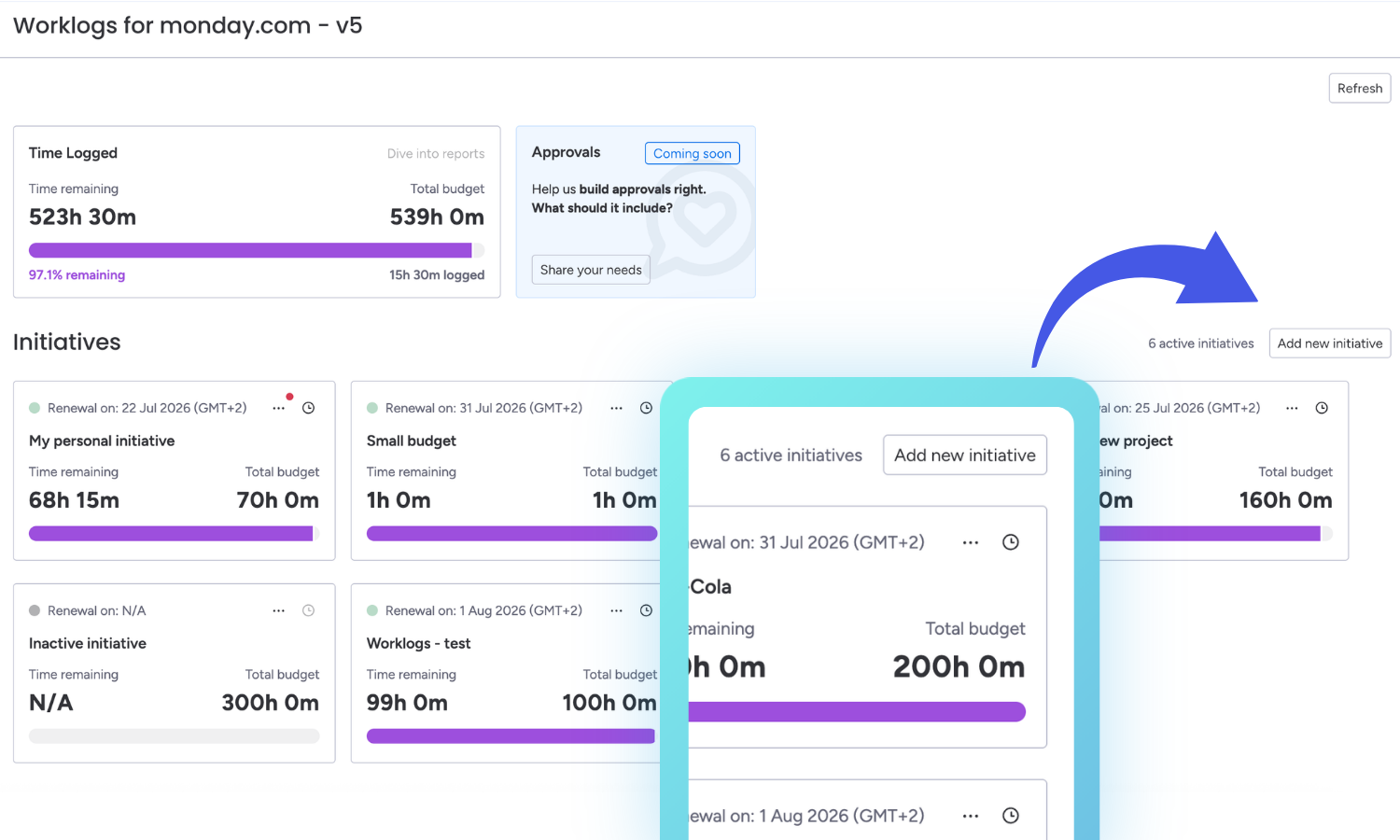Click green status dot on Small budget card
1400x840 pixels.
pyautogui.click(x=372, y=408)
